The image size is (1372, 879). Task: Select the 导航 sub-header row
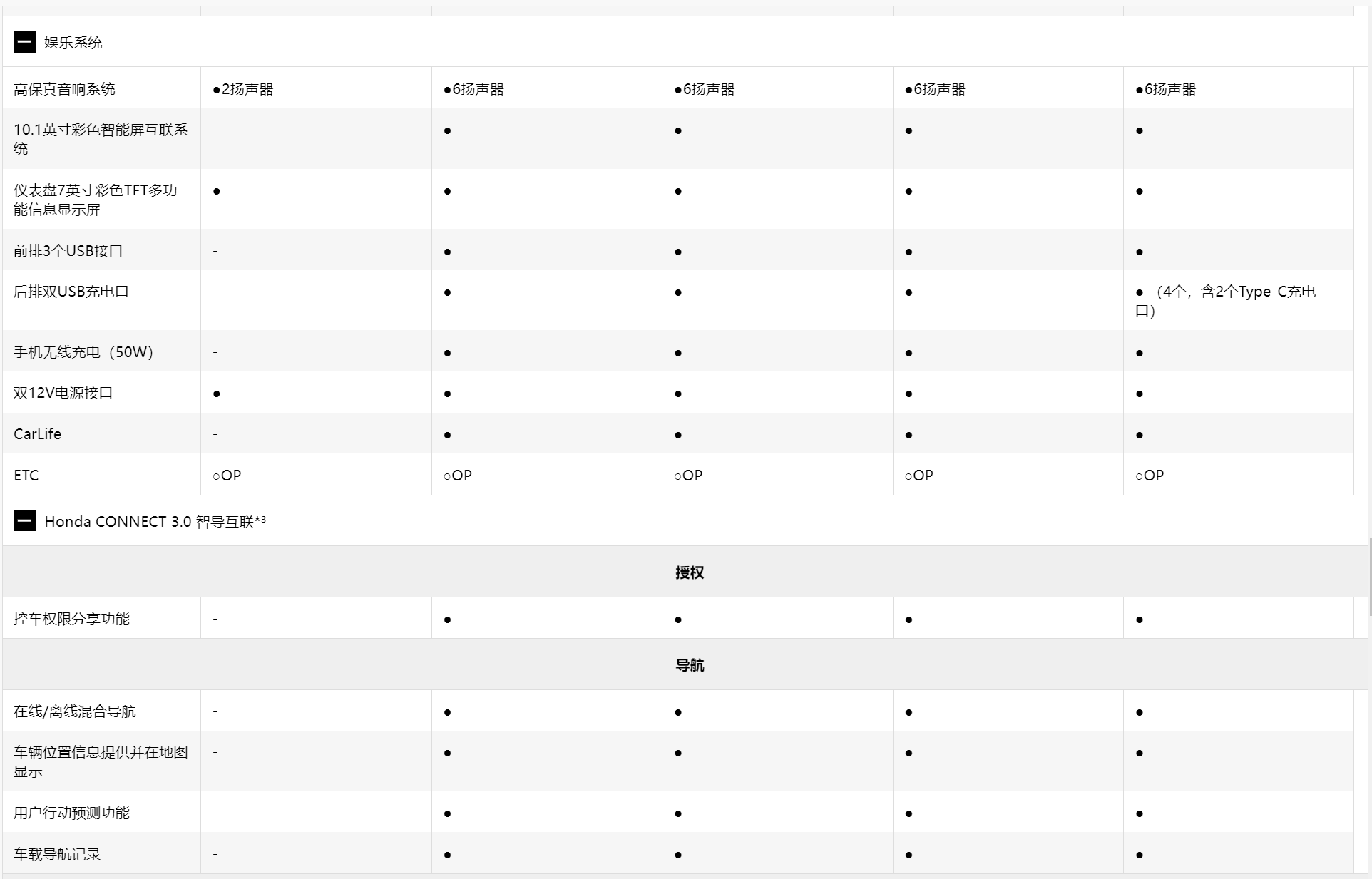pos(689,665)
